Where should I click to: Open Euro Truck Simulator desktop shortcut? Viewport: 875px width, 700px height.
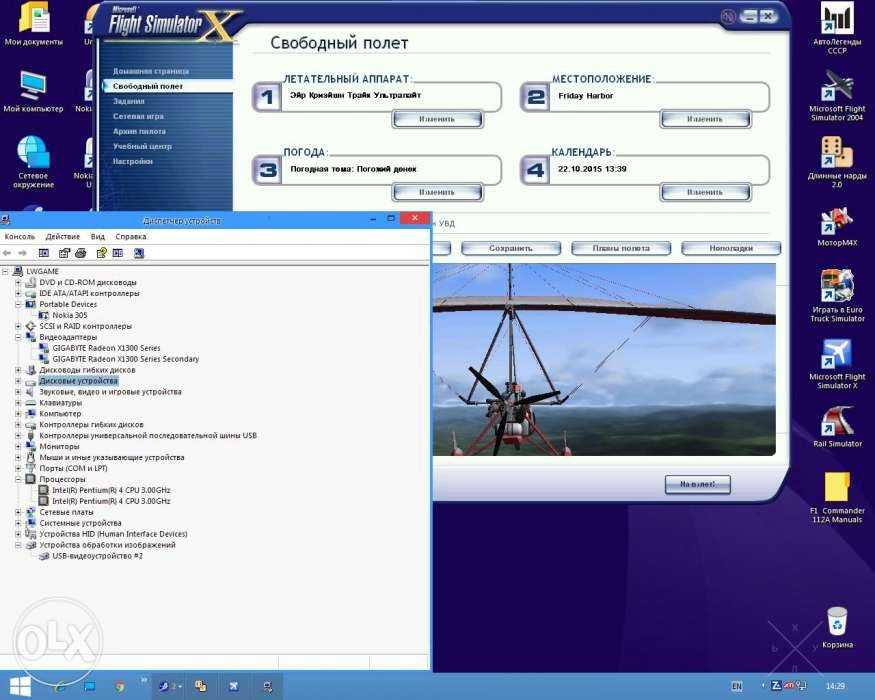click(x=836, y=296)
